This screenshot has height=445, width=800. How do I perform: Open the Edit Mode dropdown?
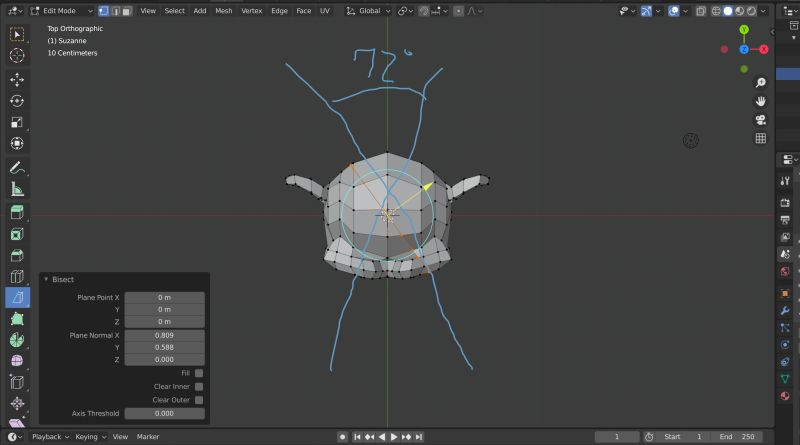(62, 11)
